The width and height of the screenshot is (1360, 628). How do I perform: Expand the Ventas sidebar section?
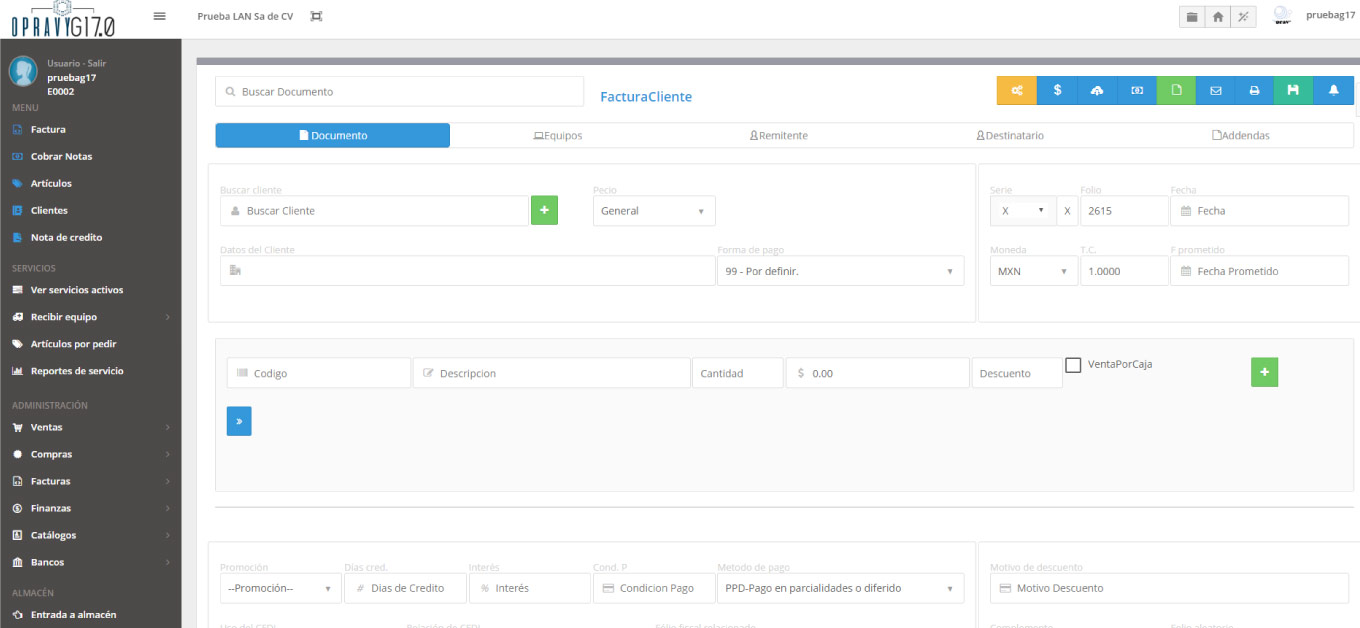pyautogui.click(x=45, y=427)
